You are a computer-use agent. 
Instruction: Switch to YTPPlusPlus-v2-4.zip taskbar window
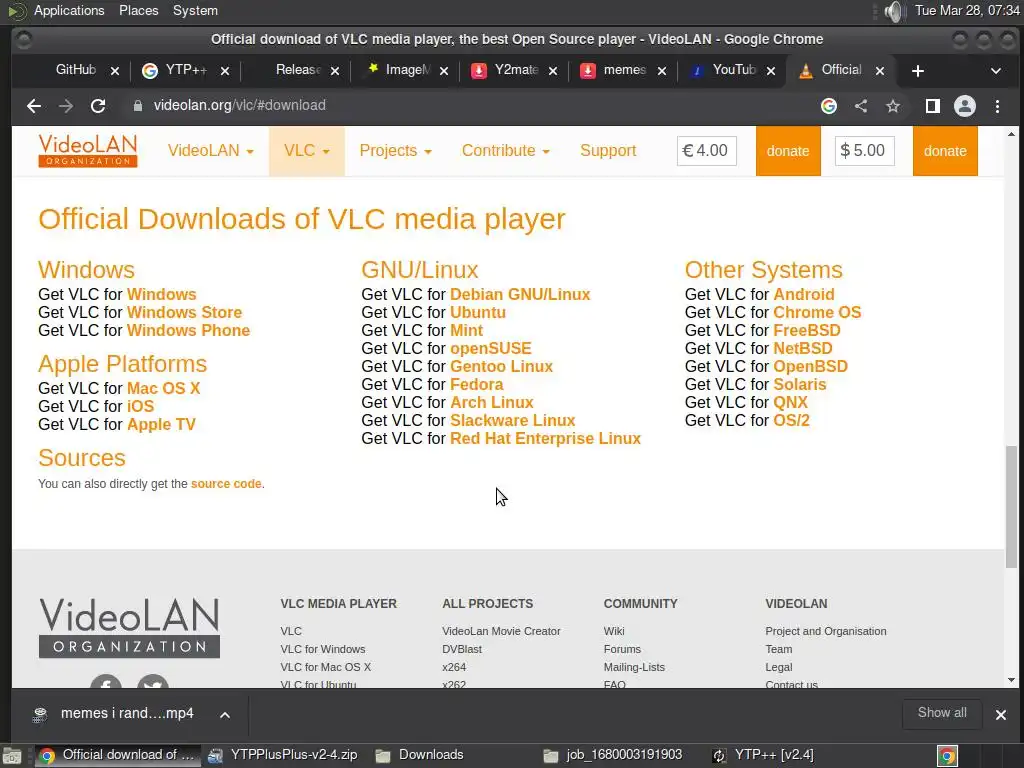tap(283, 756)
